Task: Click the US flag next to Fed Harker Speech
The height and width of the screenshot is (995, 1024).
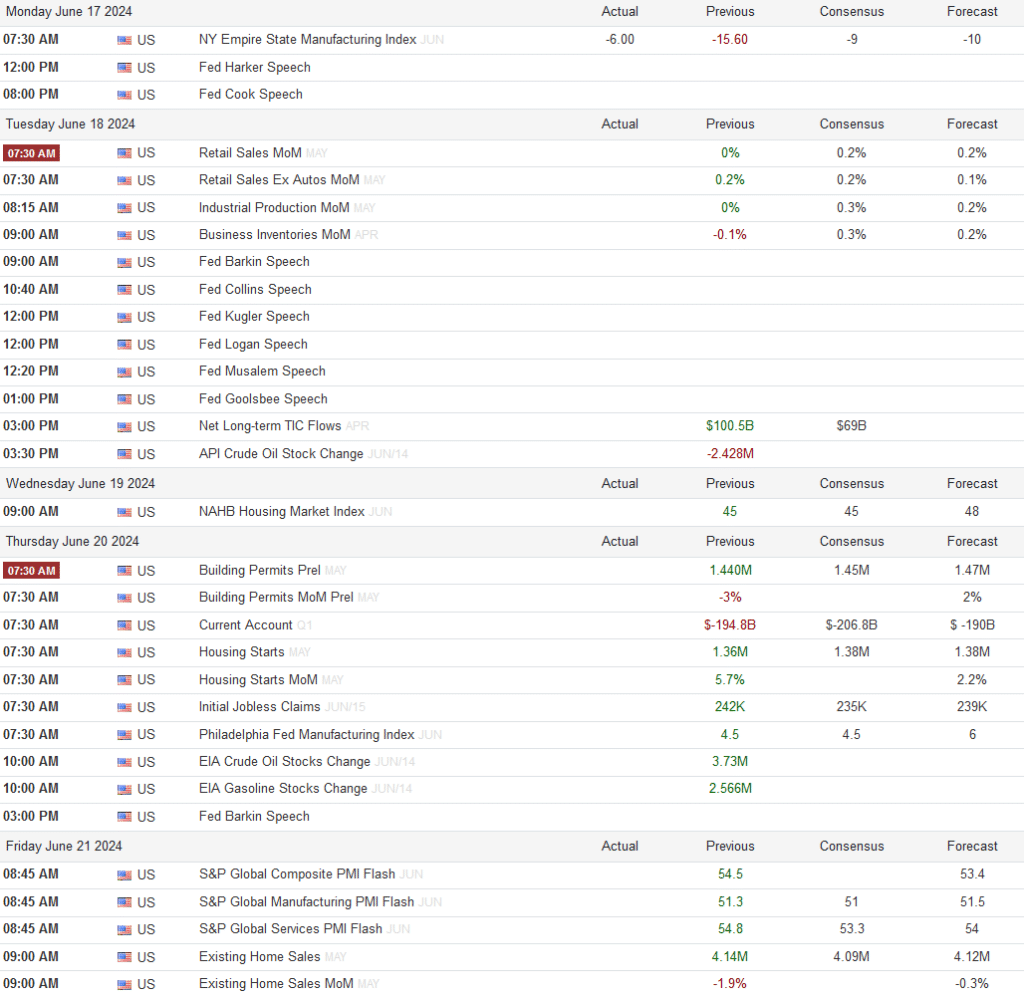Action: coord(124,68)
